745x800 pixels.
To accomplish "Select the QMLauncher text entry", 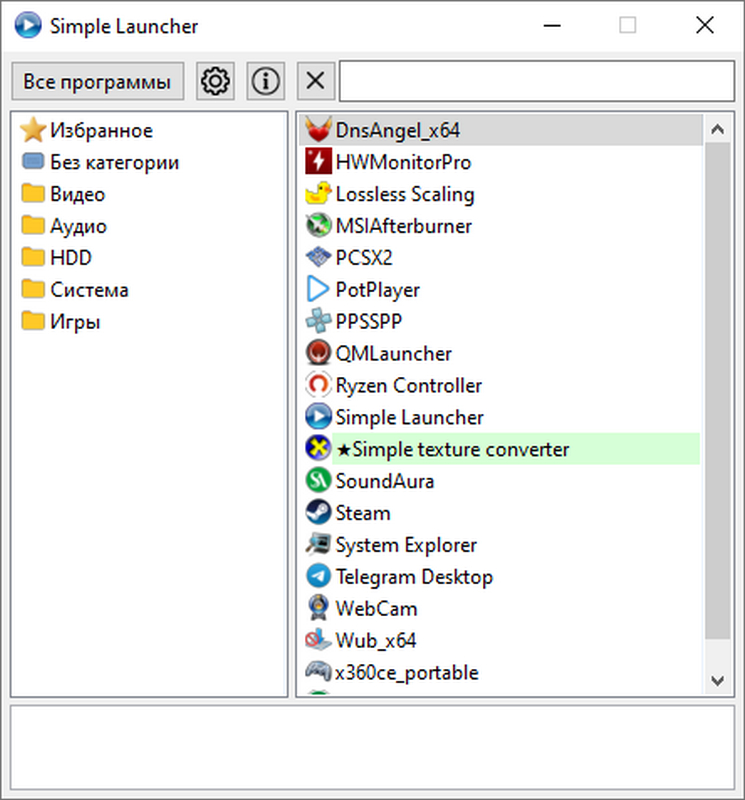I will [393, 354].
